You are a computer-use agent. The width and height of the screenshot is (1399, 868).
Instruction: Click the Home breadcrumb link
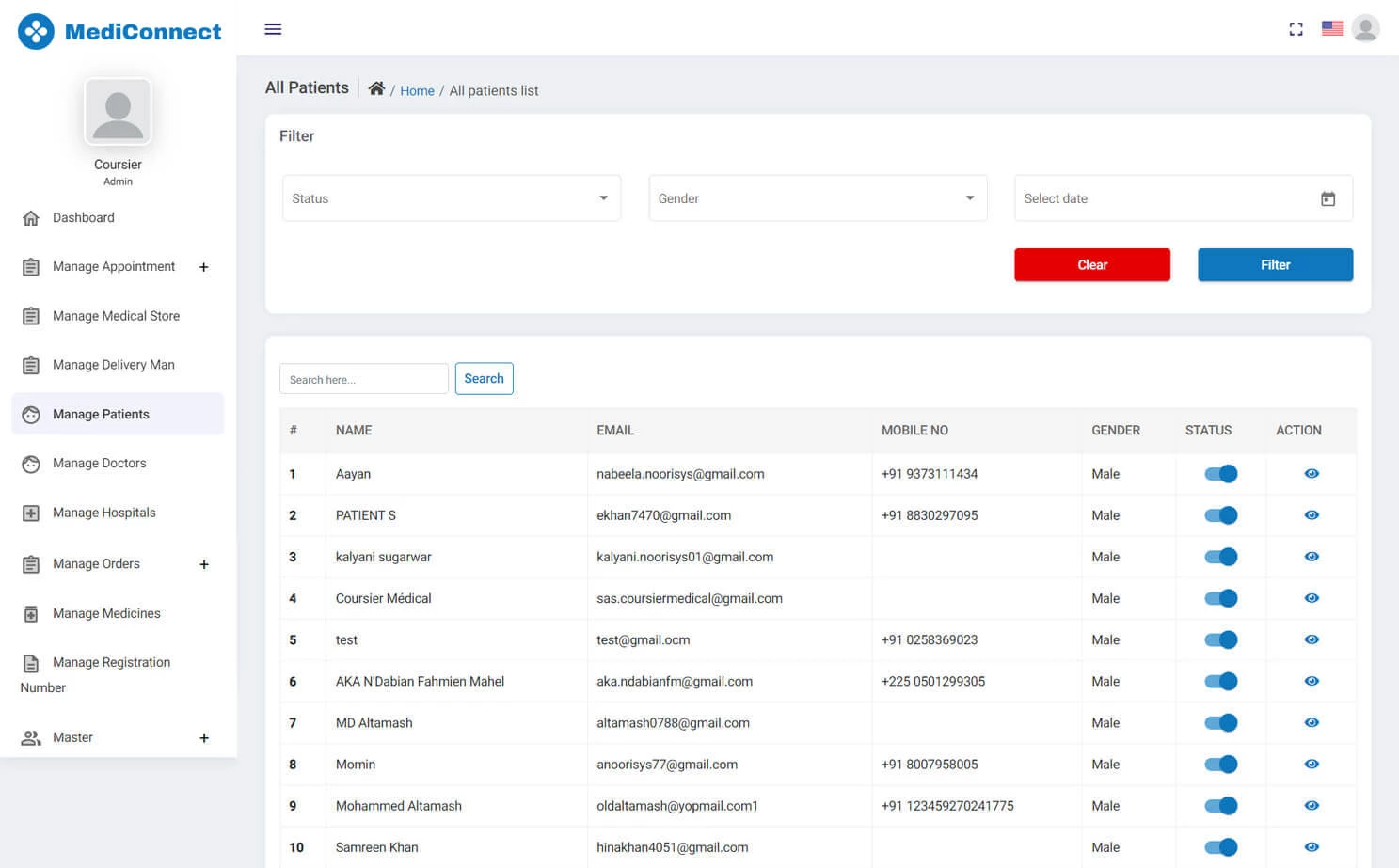tap(417, 90)
